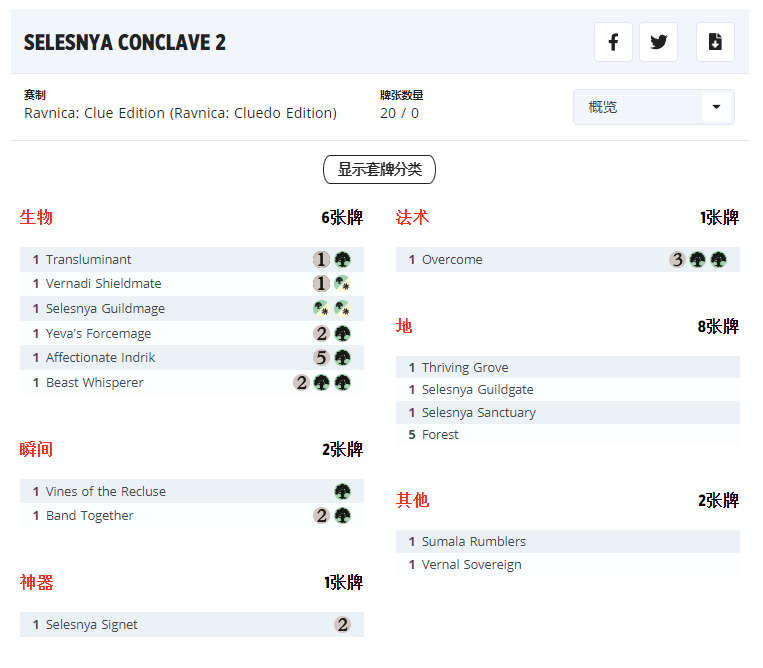
Task: Open the Selesnya Sanctuary card entry
Action: pyautogui.click(x=478, y=413)
